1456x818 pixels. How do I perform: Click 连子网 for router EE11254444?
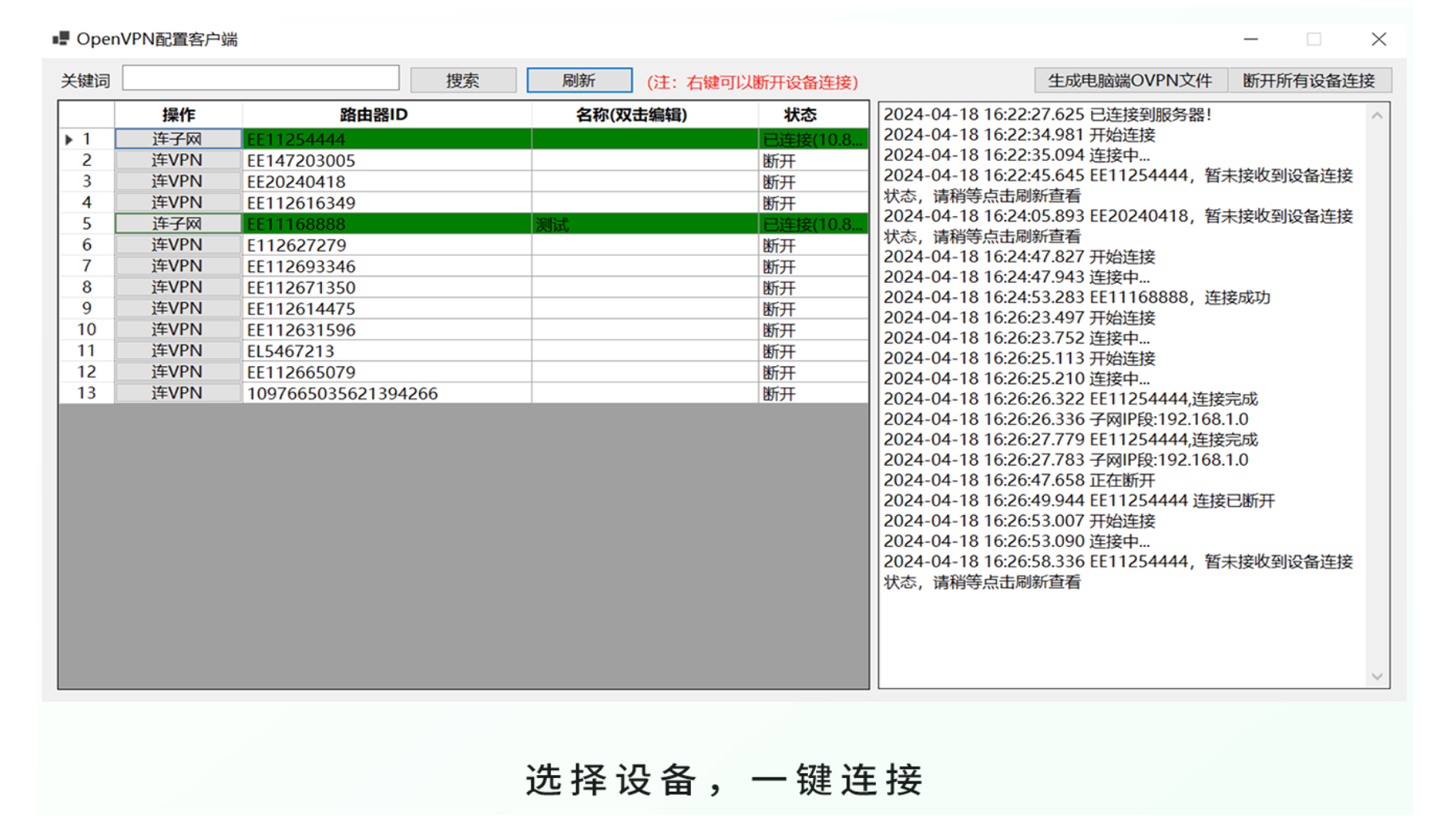click(x=177, y=139)
